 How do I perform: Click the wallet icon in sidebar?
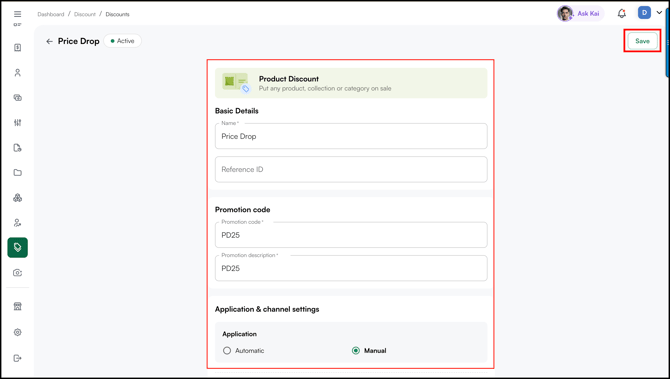(x=18, y=97)
